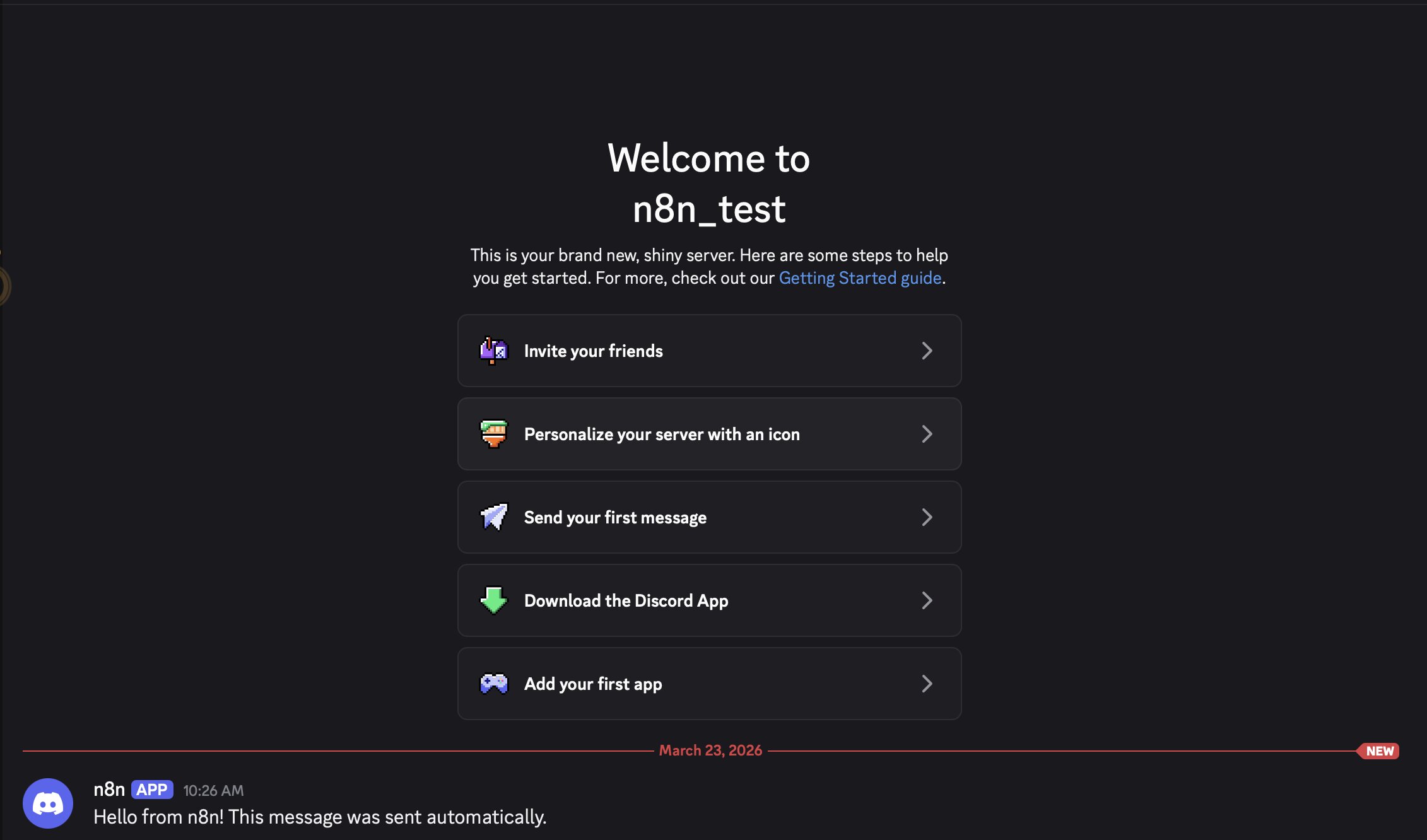Click the paint brush server icon
Viewport: 1427px width, 840px height.
tap(494, 434)
